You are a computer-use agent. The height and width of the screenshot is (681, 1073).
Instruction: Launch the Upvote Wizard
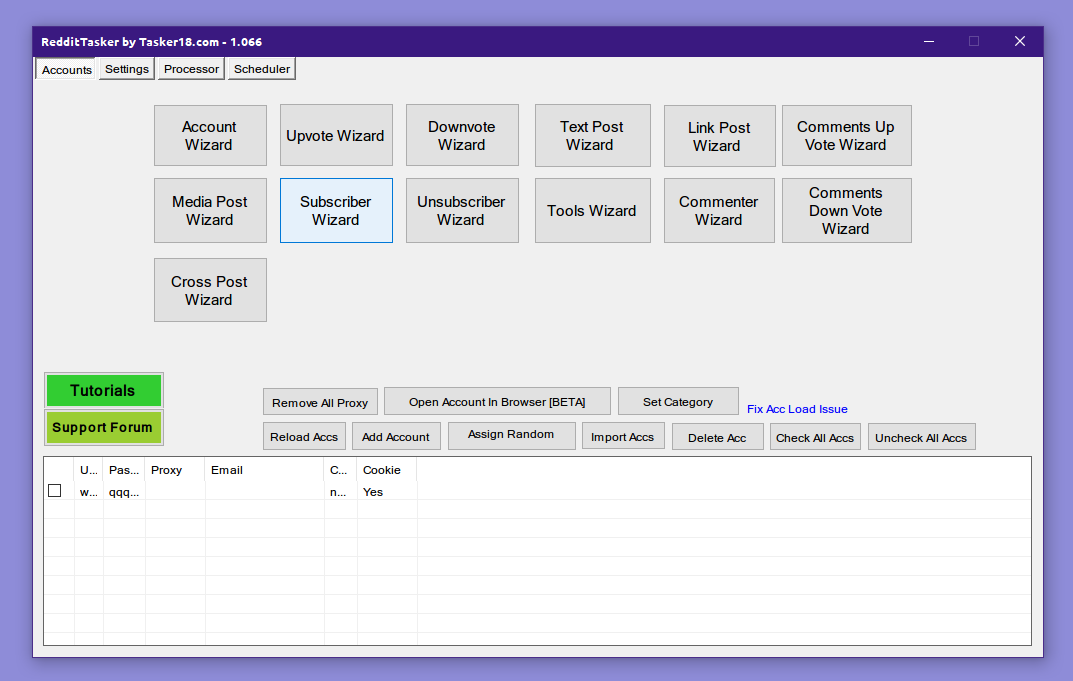tap(336, 136)
